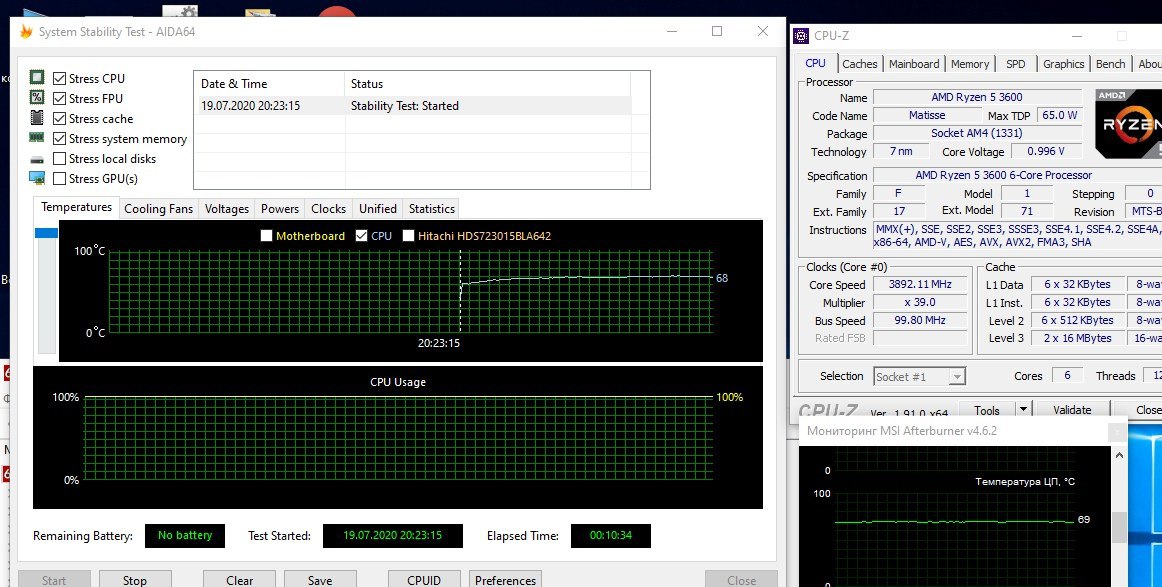The image size is (1162, 587).
Task: Select the CPU tab in CPU-Z
Action: (815, 63)
